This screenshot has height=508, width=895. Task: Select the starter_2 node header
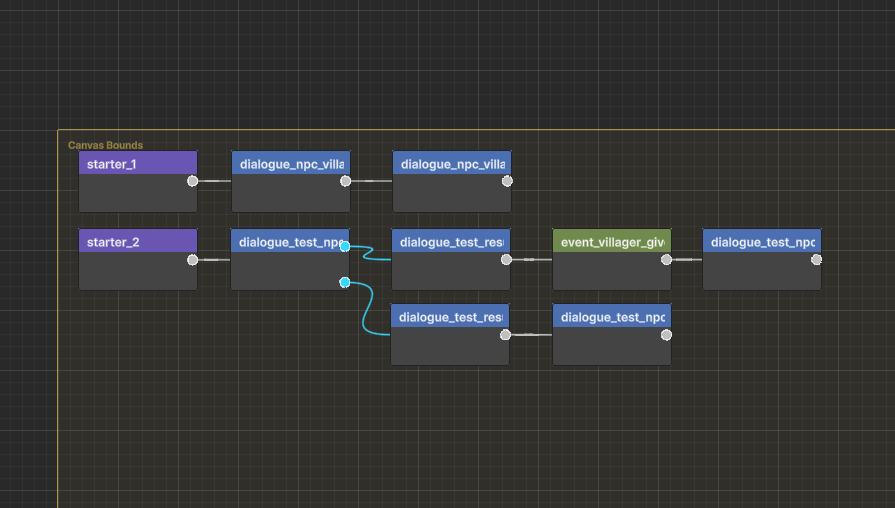click(138, 241)
